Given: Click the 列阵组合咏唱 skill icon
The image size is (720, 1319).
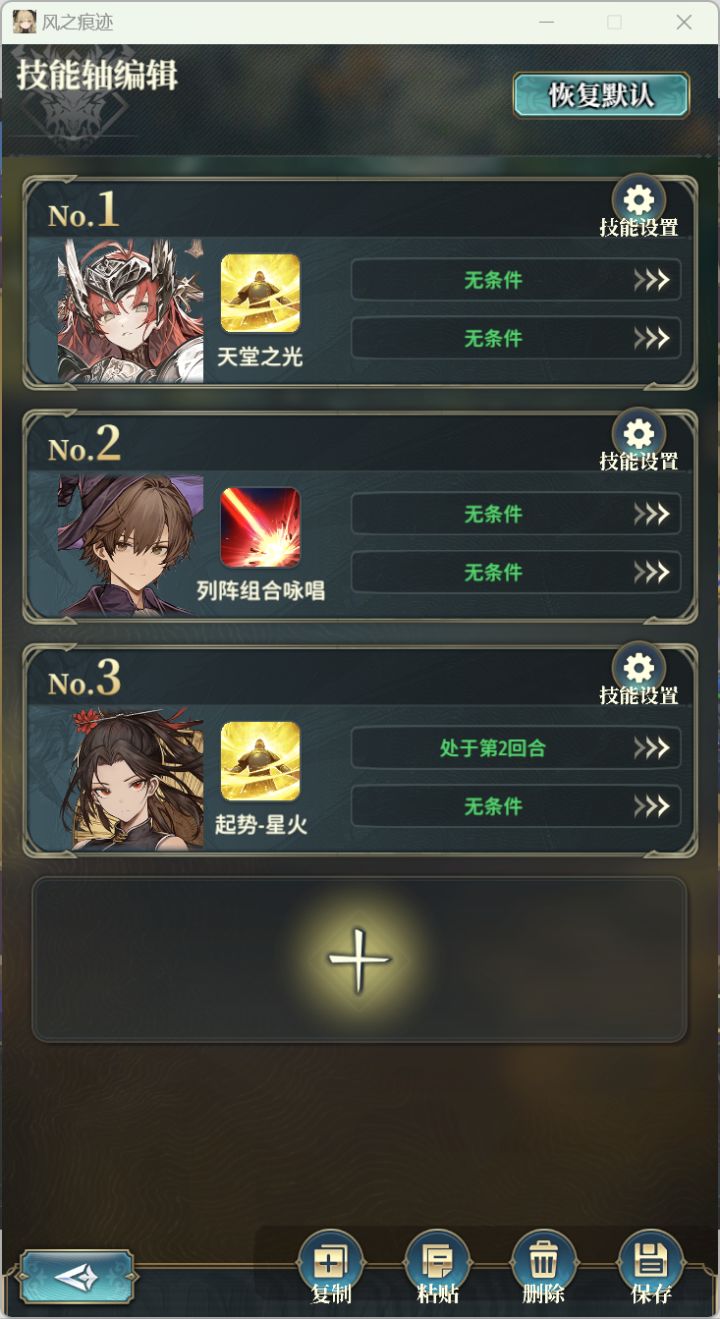Looking at the screenshot, I should [260, 527].
